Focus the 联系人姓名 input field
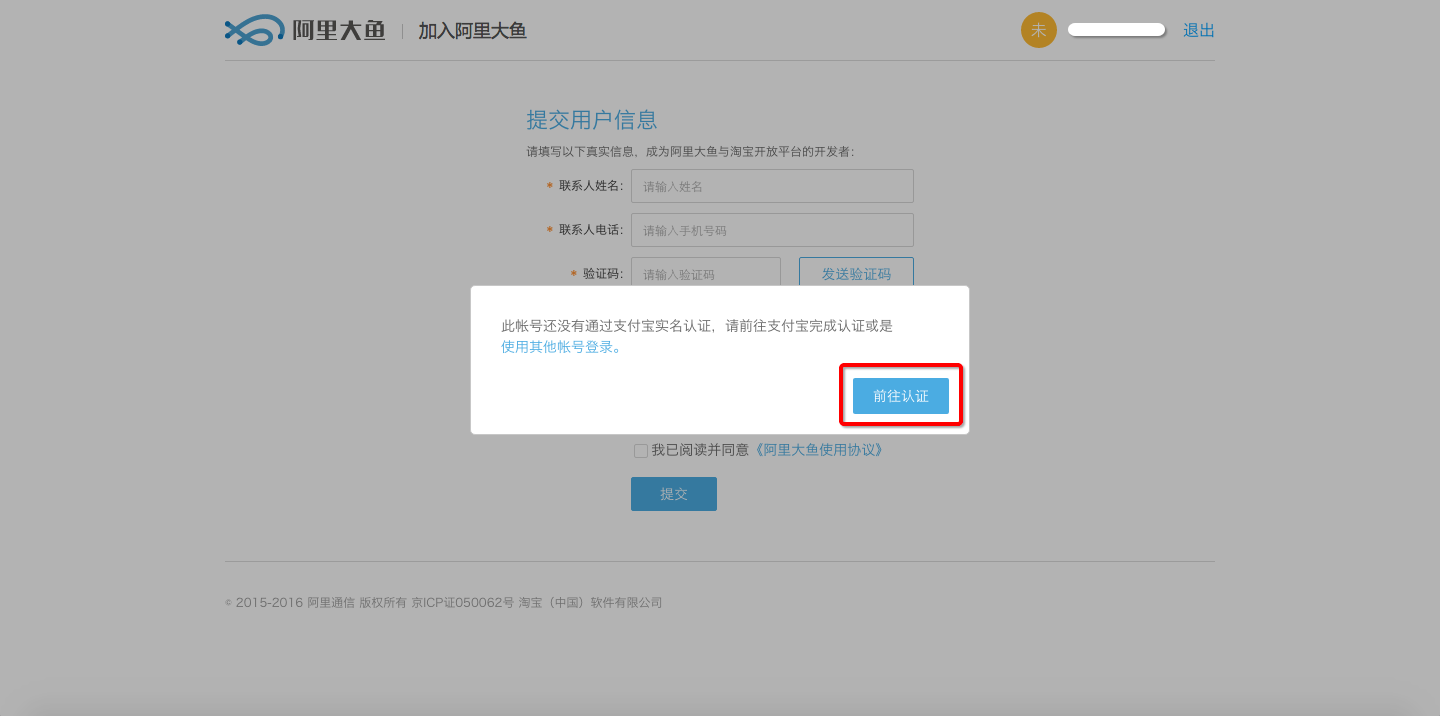 [x=772, y=186]
